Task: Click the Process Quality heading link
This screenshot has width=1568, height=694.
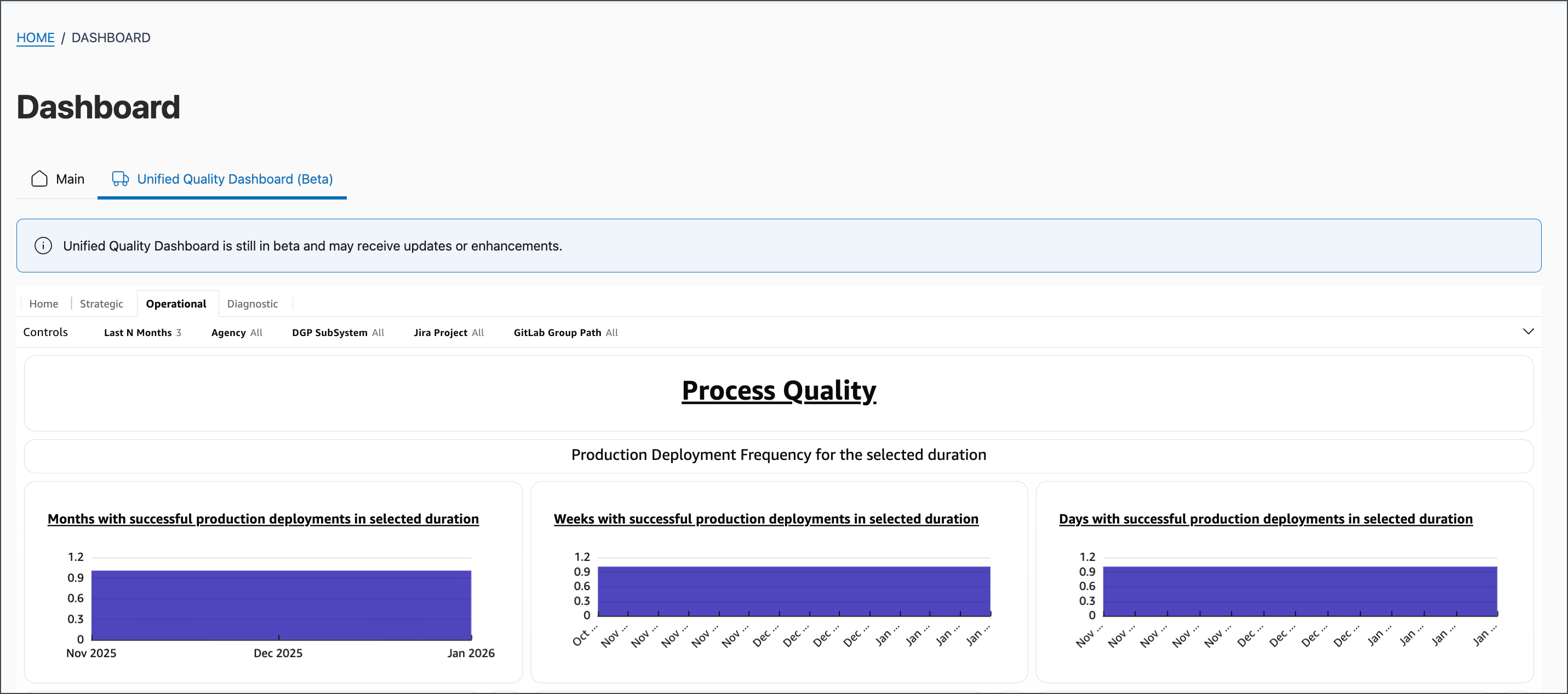Action: [x=779, y=390]
